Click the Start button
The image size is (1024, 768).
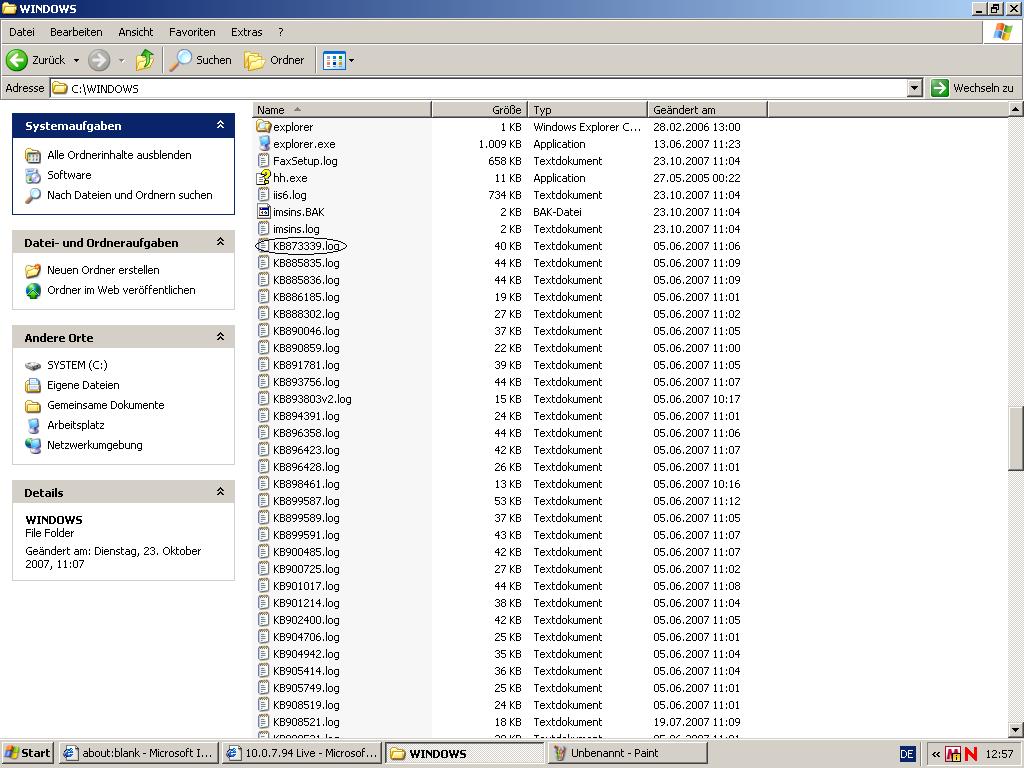[27, 753]
